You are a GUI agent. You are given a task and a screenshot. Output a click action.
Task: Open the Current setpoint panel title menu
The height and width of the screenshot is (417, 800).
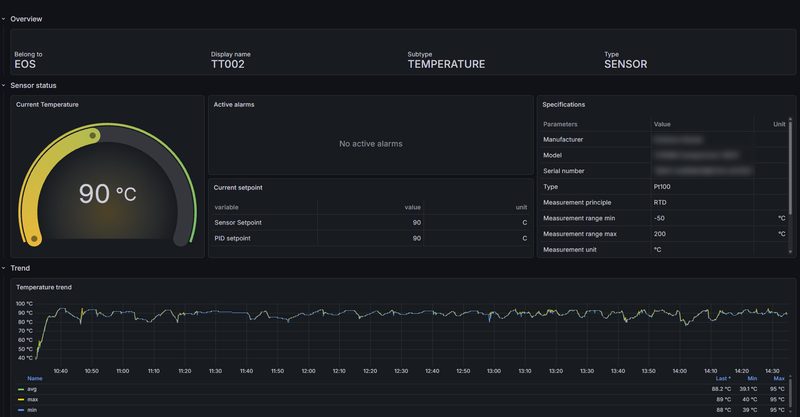[x=238, y=188]
